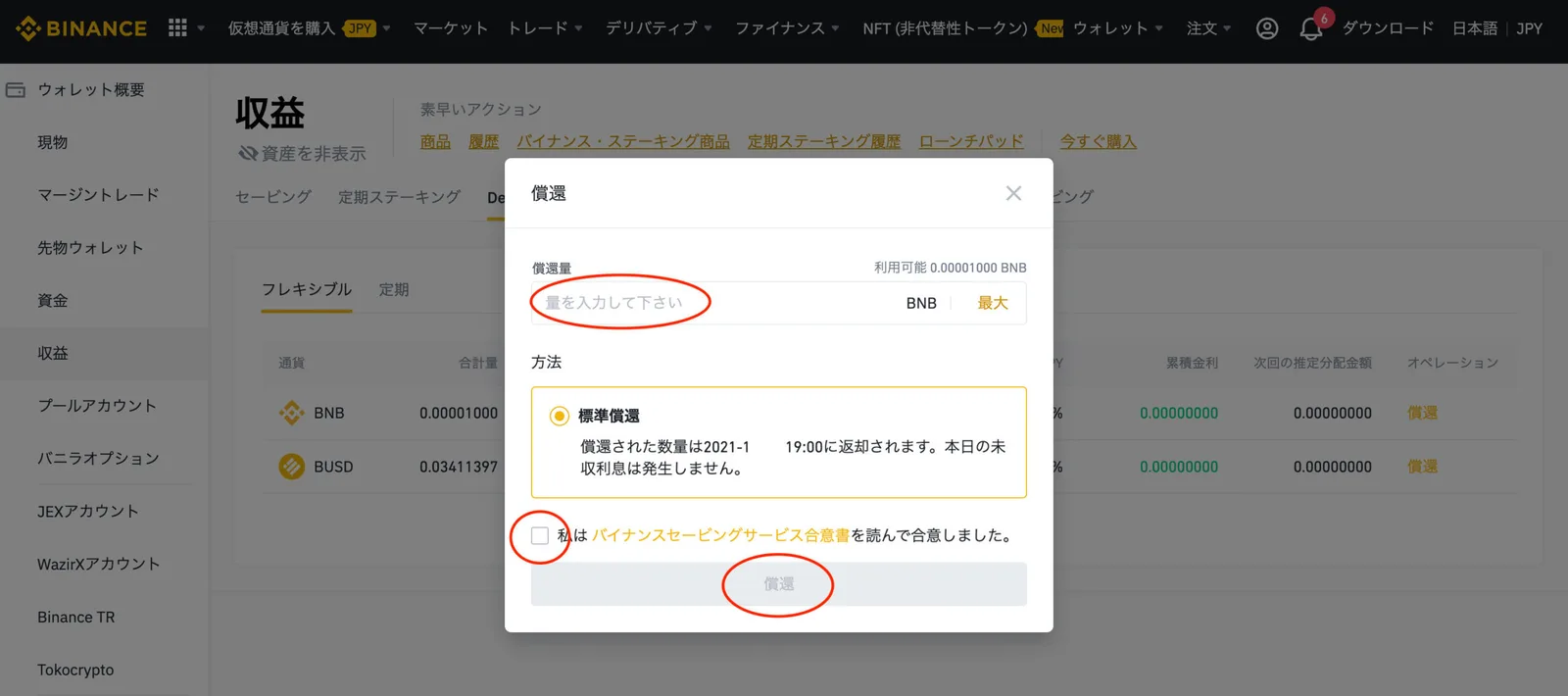Image resolution: width=1568 pixels, height=696 pixels.
Task: Open Binance TR in the sidebar
Action: 76,618
